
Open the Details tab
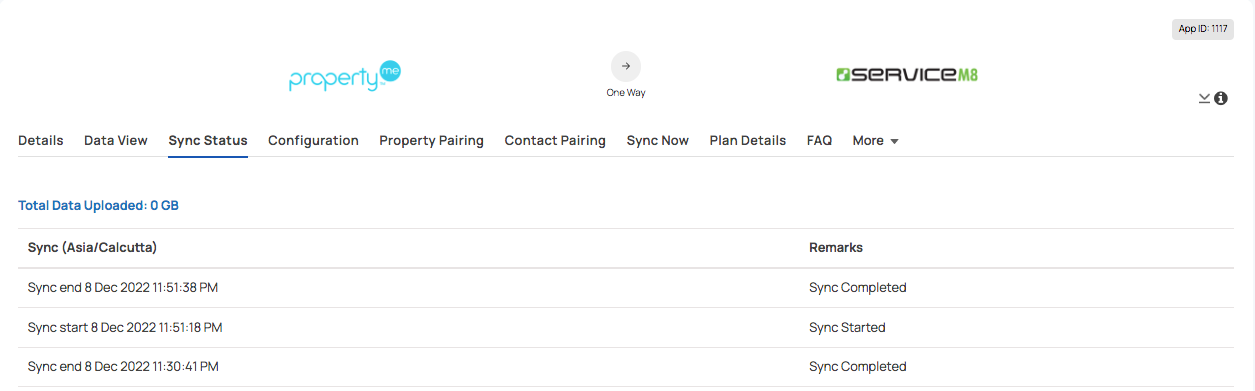point(41,141)
